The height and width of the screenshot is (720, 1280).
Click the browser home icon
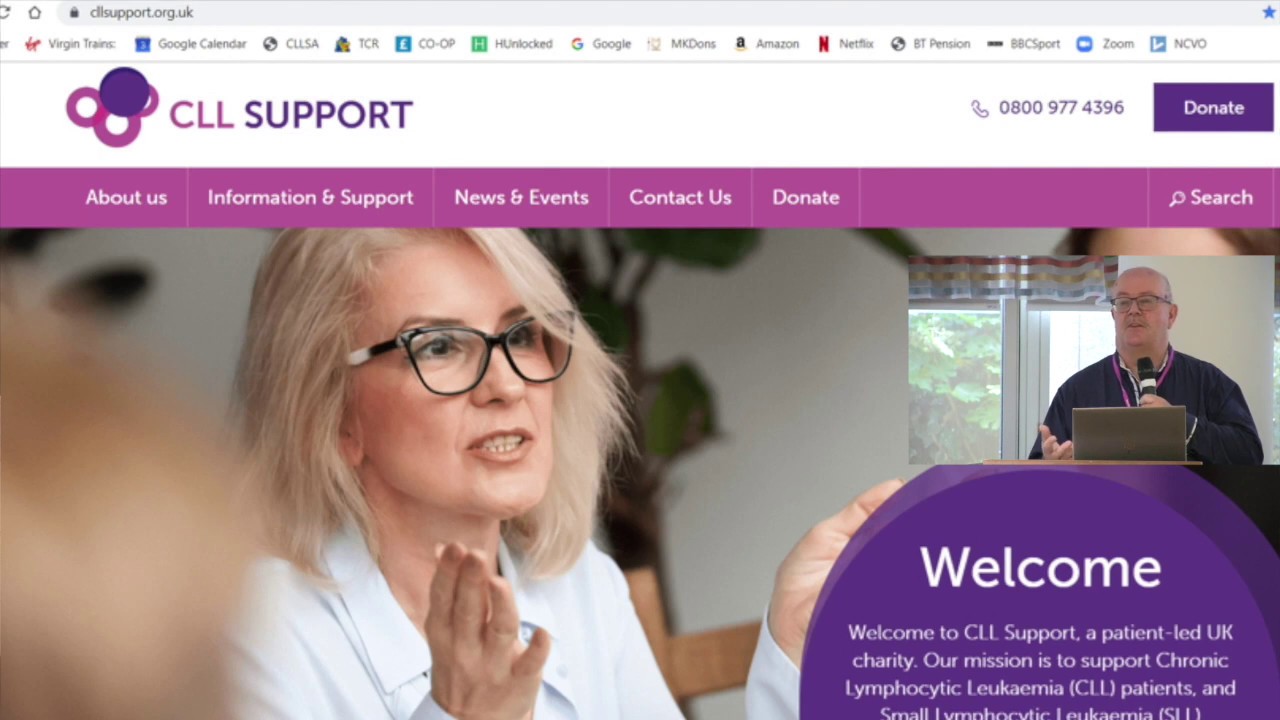[35, 12]
